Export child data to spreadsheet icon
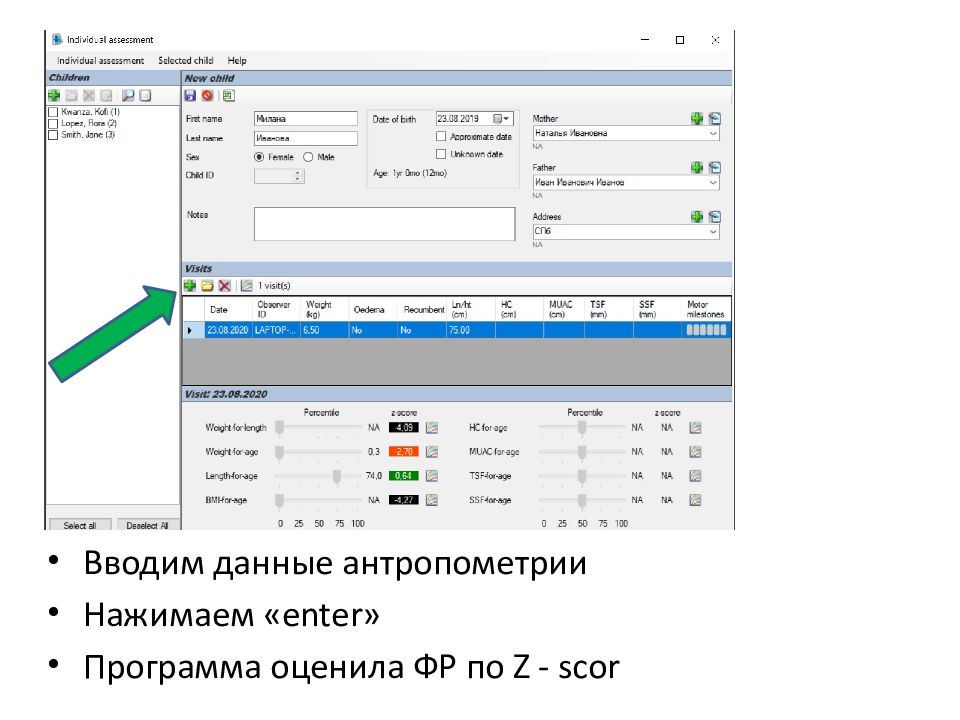This screenshot has width=960, height=720. 228,96
